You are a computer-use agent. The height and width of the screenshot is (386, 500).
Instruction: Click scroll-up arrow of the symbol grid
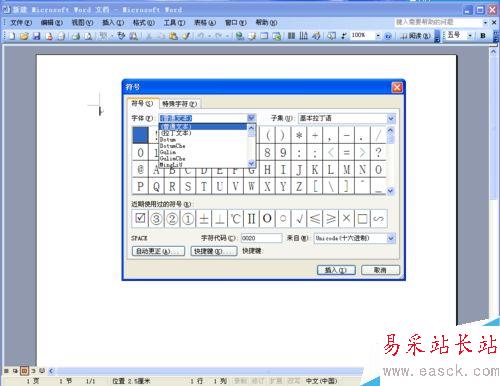coord(391,130)
